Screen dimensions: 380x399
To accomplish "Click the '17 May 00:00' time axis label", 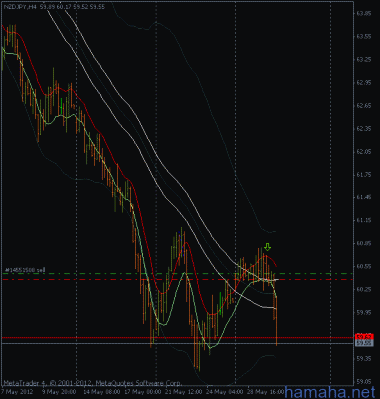I will pos(142,392).
